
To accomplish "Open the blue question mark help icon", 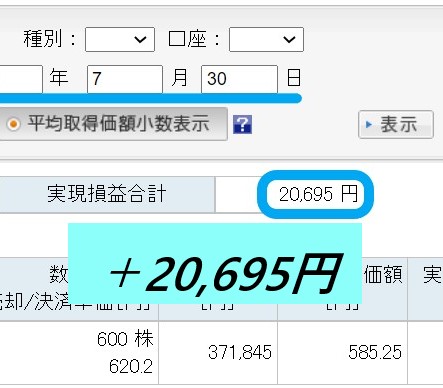I will tap(242, 124).
